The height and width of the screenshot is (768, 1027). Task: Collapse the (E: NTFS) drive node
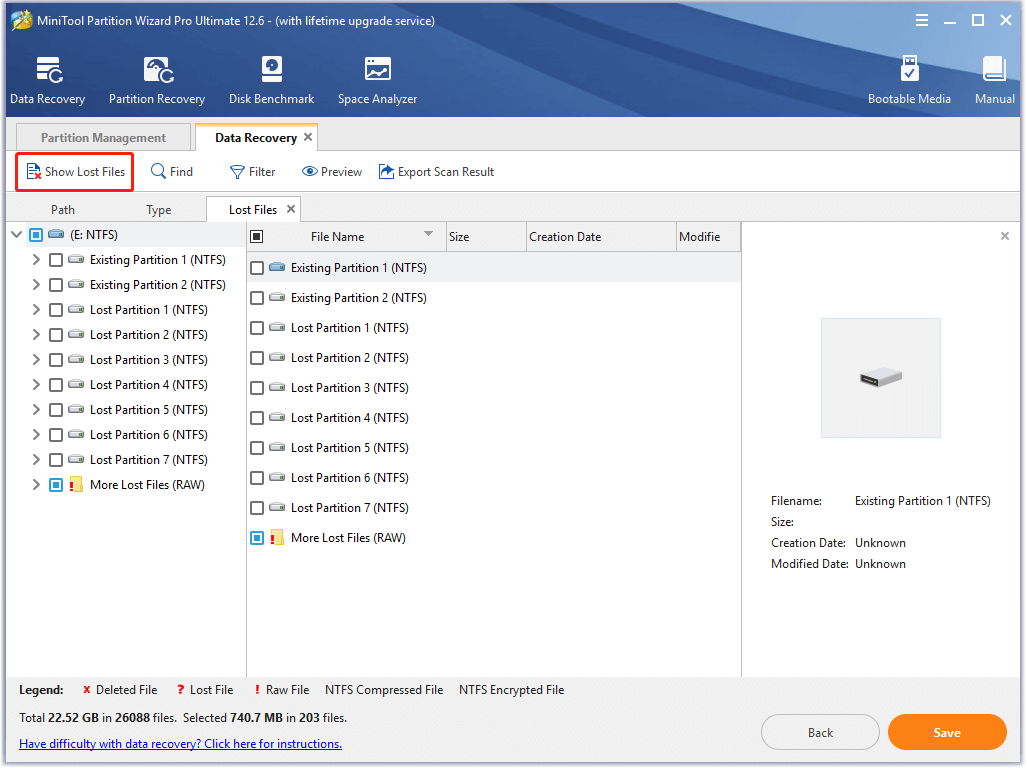point(16,234)
